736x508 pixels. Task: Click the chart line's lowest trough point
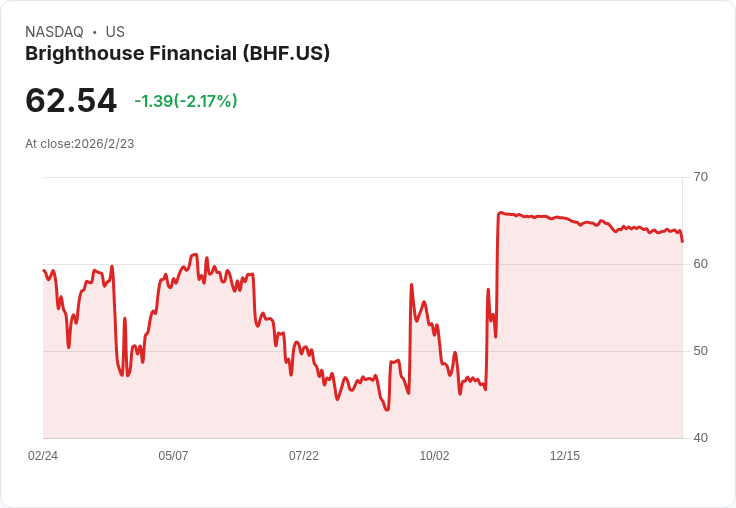tap(387, 410)
